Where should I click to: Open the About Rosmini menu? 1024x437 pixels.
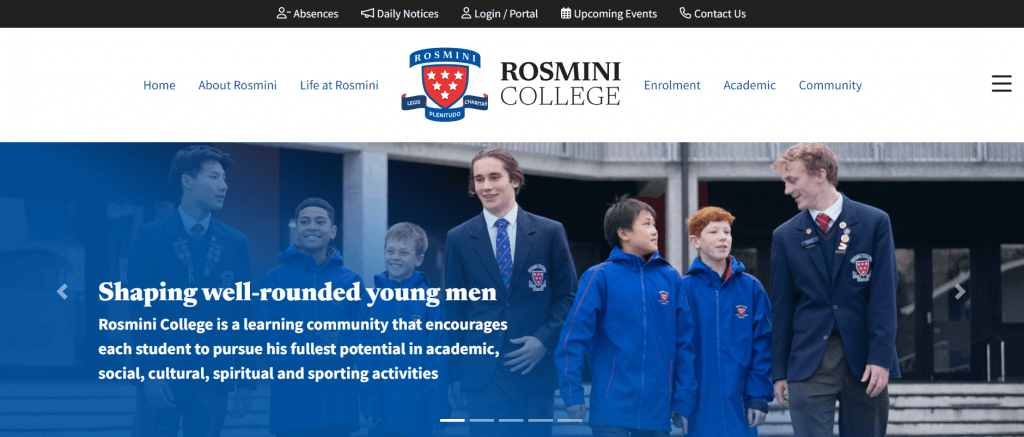(238, 85)
